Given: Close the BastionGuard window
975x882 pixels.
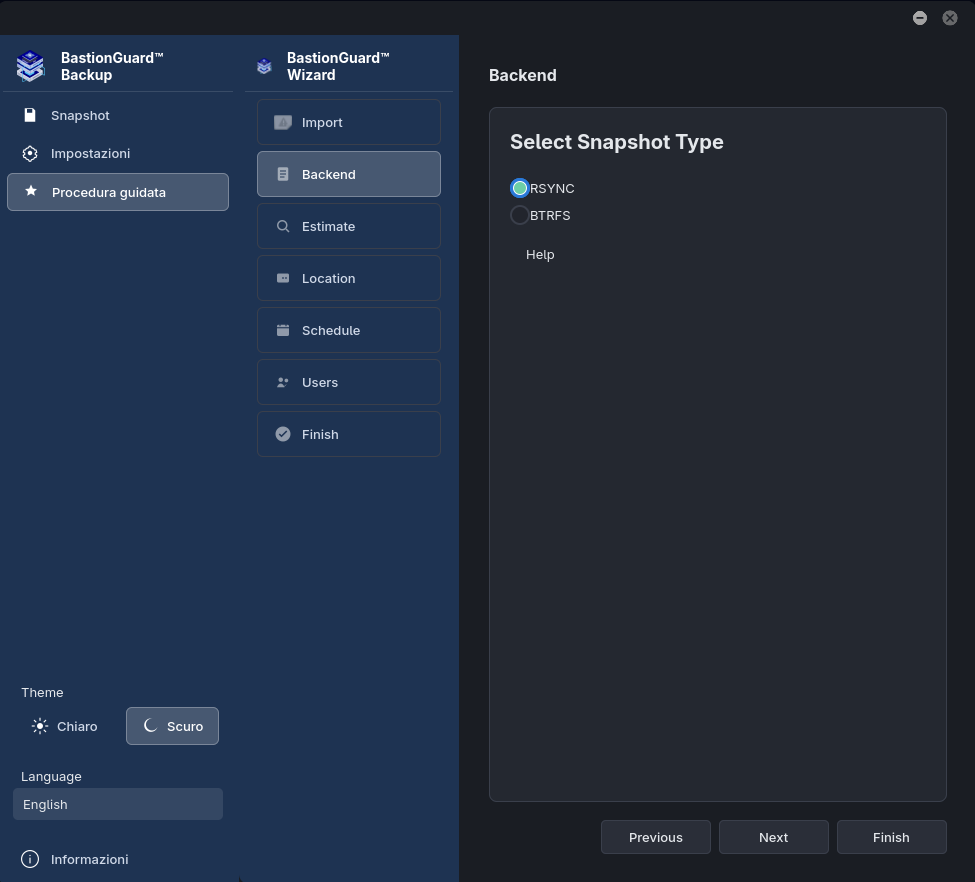Looking at the screenshot, I should pos(950,18).
